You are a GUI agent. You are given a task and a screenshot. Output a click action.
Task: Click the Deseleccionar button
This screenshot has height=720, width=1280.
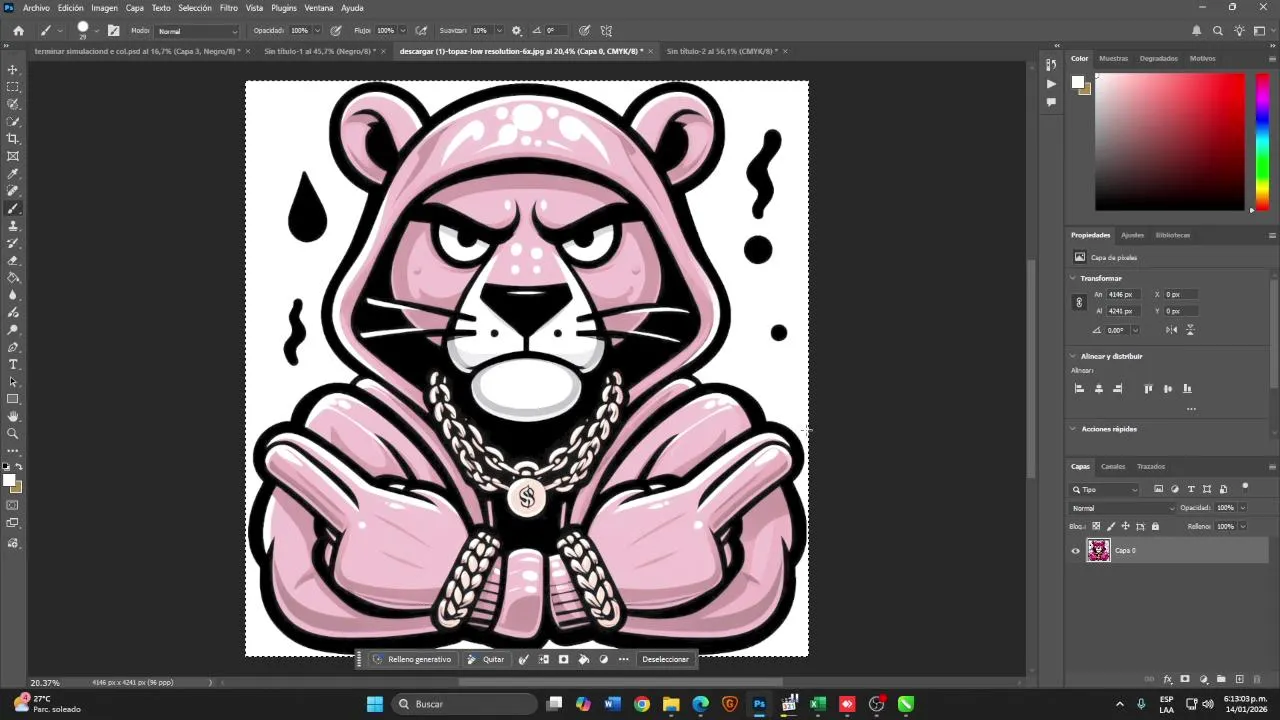pyautogui.click(x=665, y=659)
